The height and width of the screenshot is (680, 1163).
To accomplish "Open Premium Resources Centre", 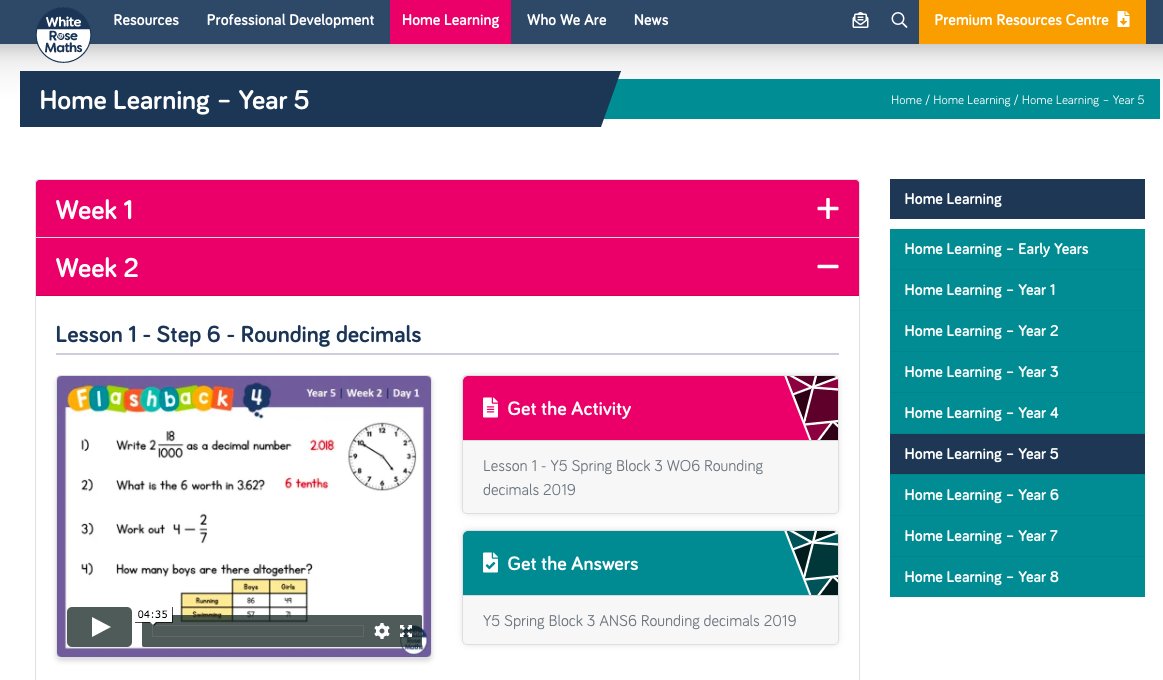I will click(1032, 21).
